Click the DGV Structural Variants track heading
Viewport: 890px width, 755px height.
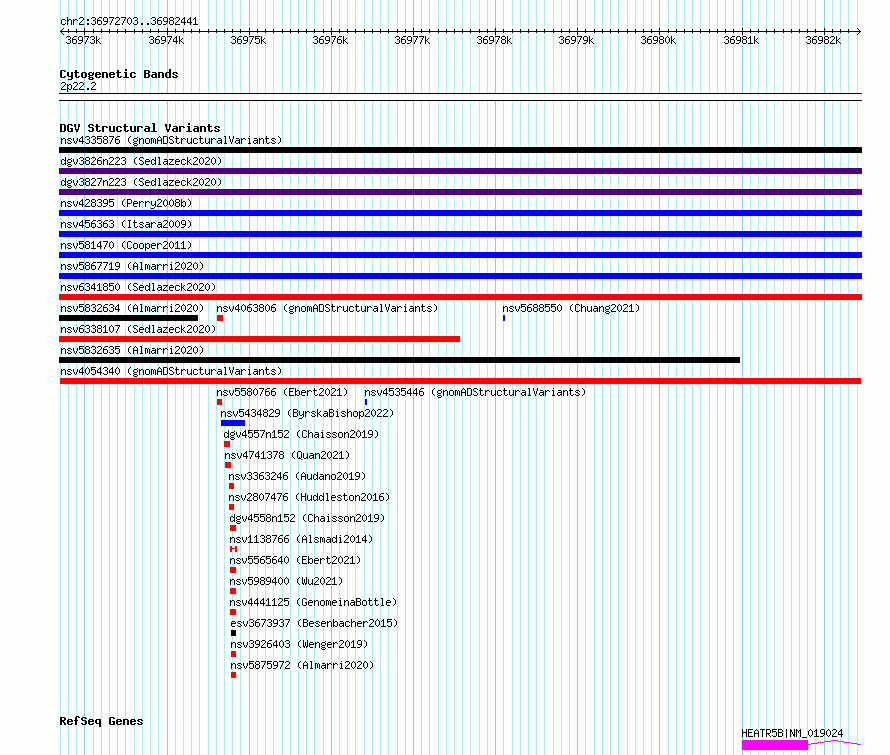pos(140,128)
